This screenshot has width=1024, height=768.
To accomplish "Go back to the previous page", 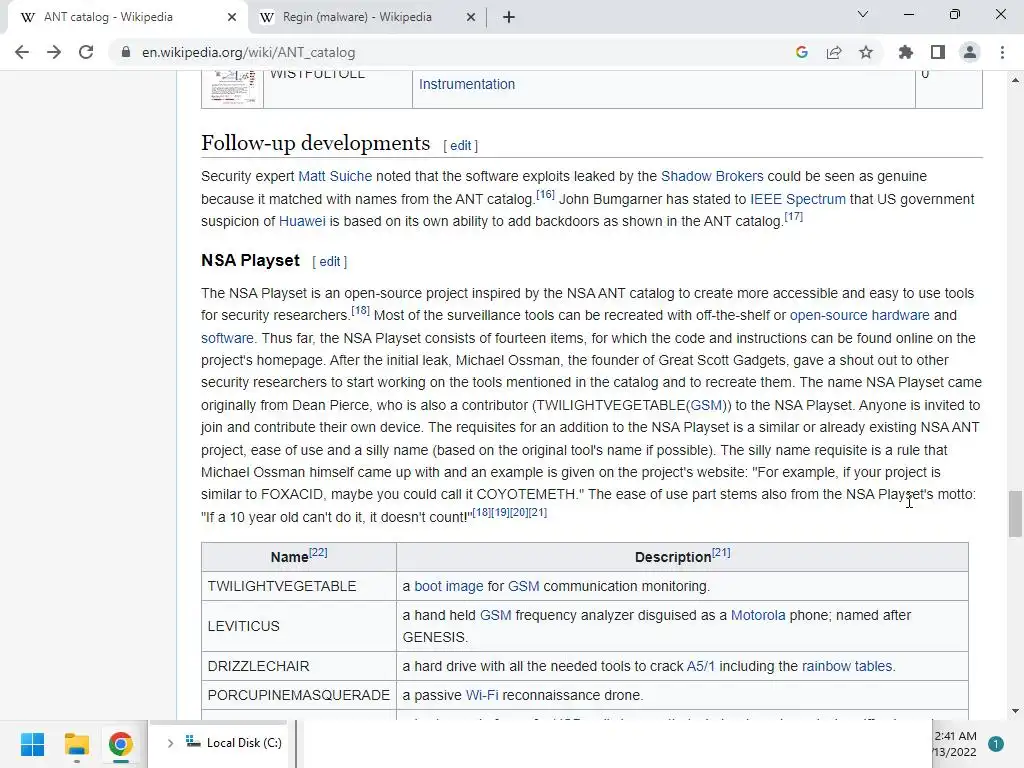I will pyautogui.click(x=22, y=52).
